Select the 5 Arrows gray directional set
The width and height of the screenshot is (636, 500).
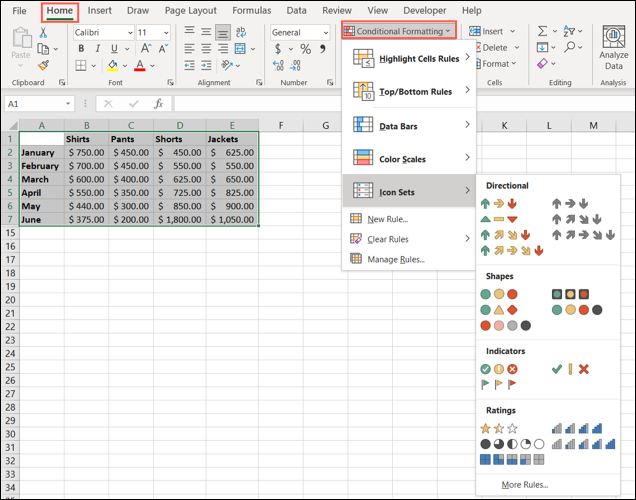[x=583, y=235]
